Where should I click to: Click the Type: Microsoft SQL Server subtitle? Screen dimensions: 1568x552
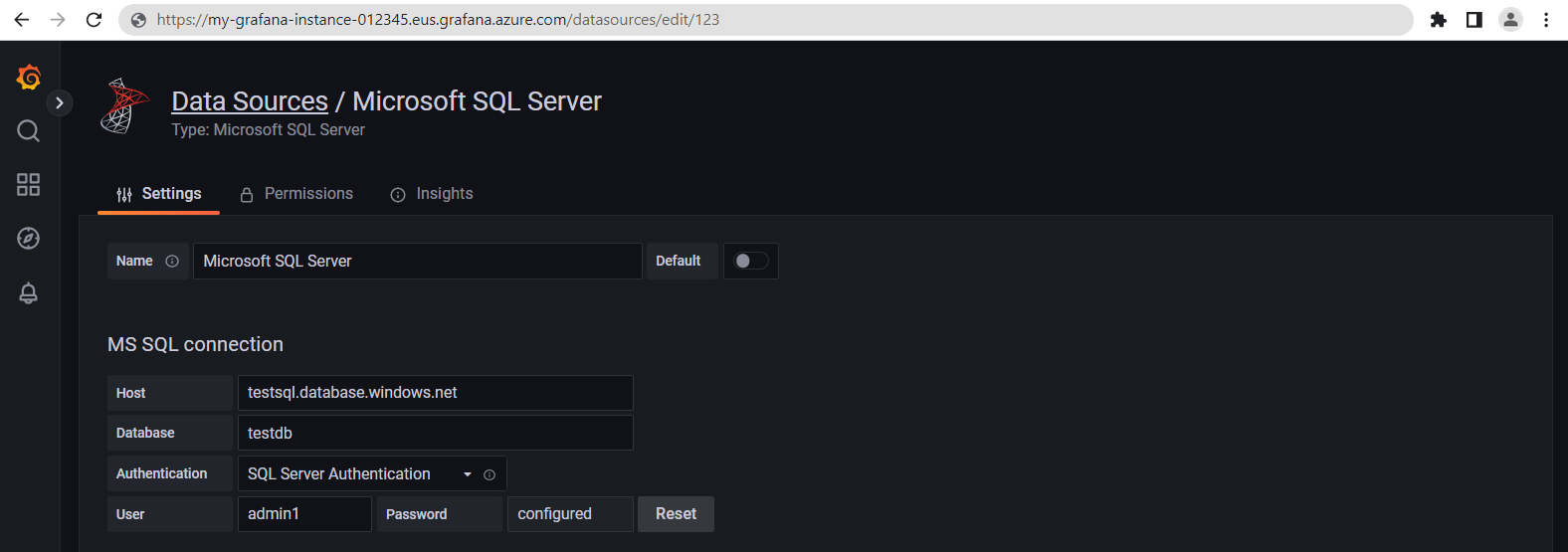(x=268, y=130)
